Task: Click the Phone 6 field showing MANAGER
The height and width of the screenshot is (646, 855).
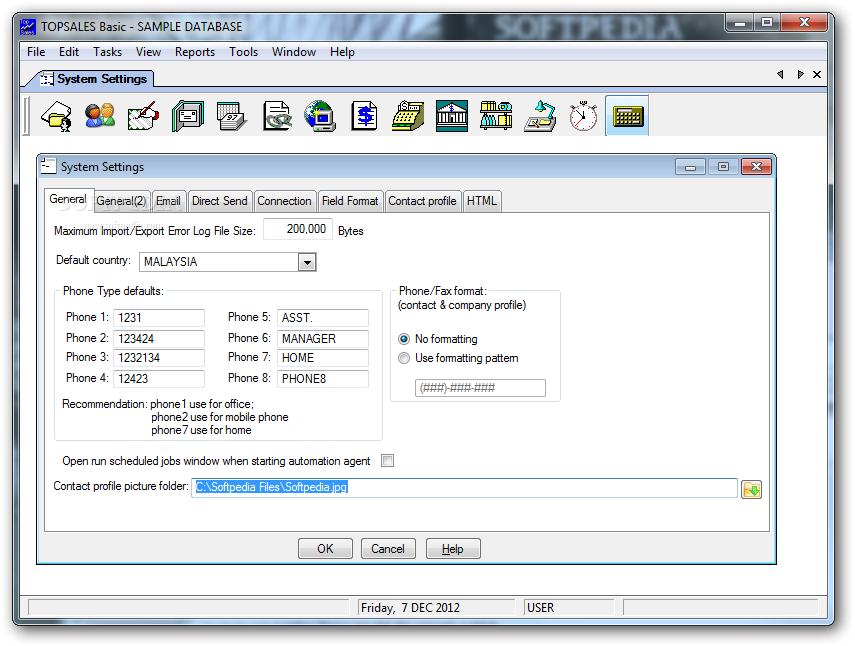Action: click(323, 339)
